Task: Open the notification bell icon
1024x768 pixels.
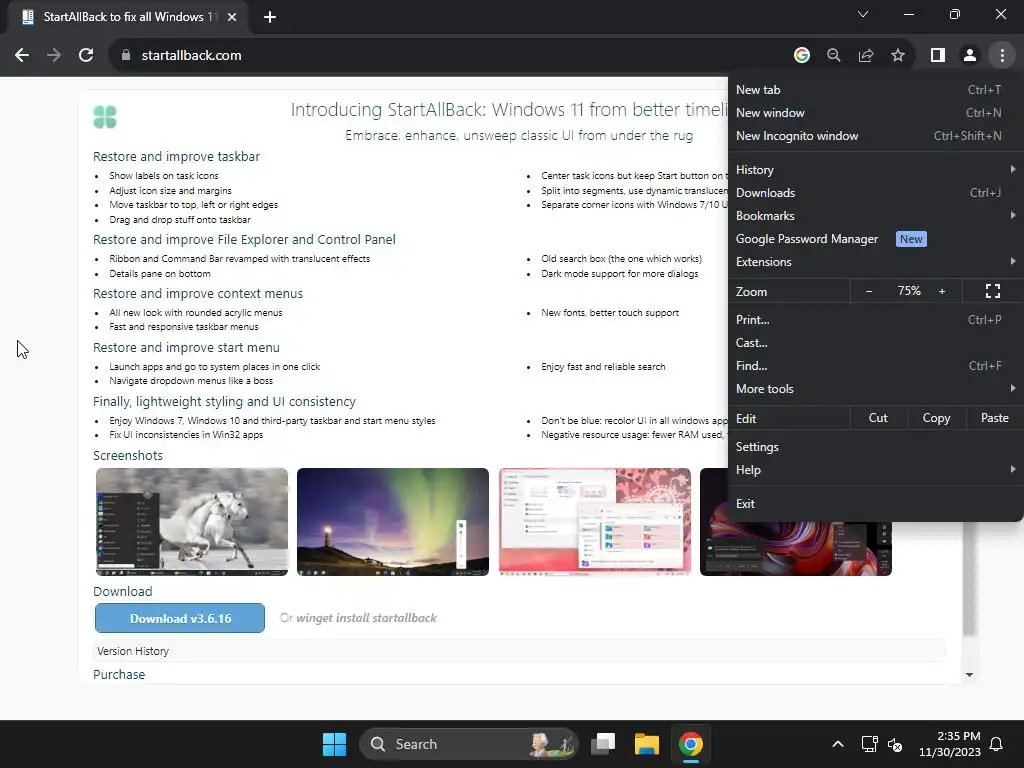Action: [997, 744]
